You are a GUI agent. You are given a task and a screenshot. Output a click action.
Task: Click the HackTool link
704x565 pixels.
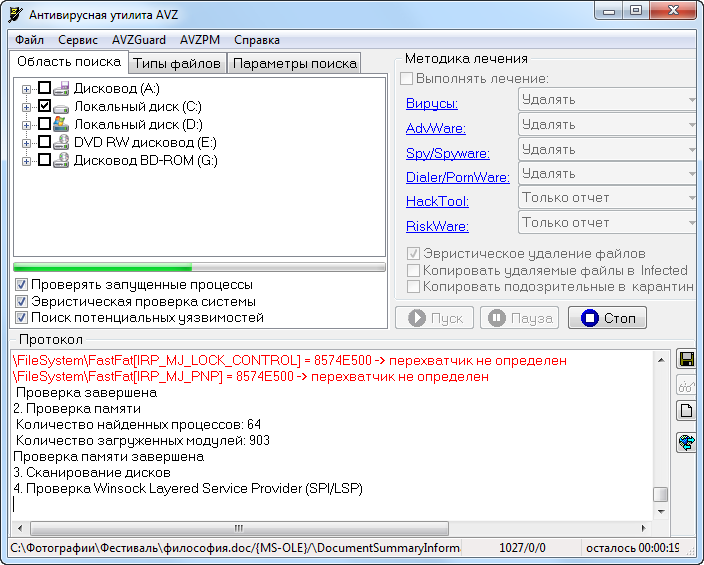coord(437,202)
